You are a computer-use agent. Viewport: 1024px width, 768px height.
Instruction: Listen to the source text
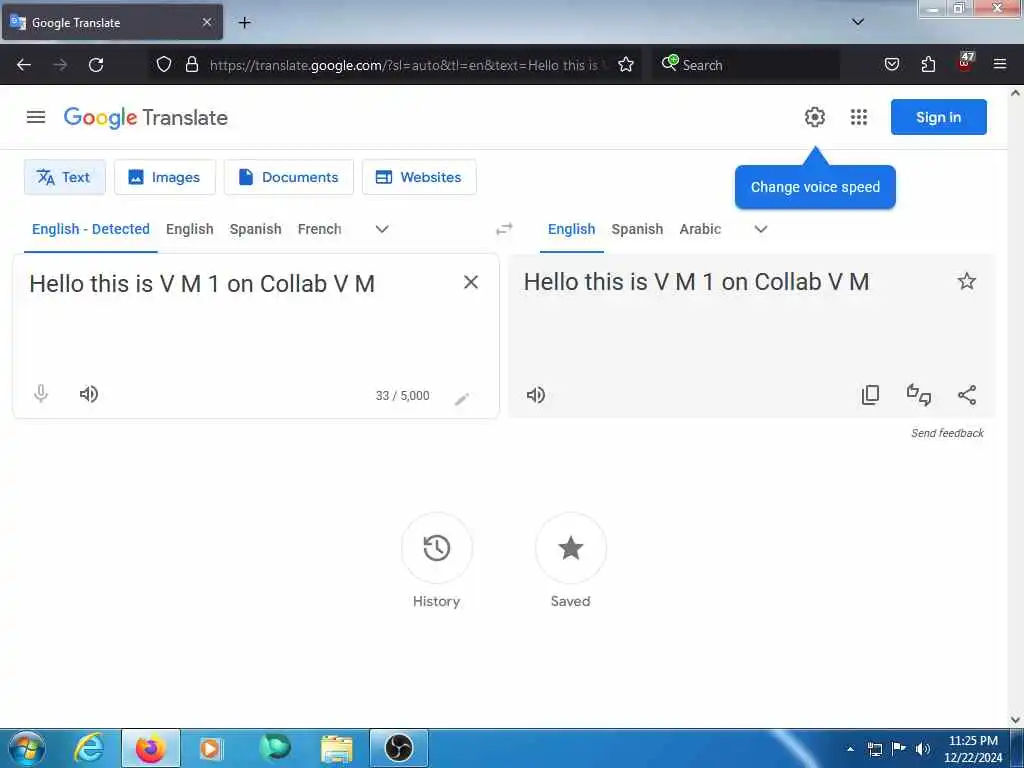tap(89, 394)
